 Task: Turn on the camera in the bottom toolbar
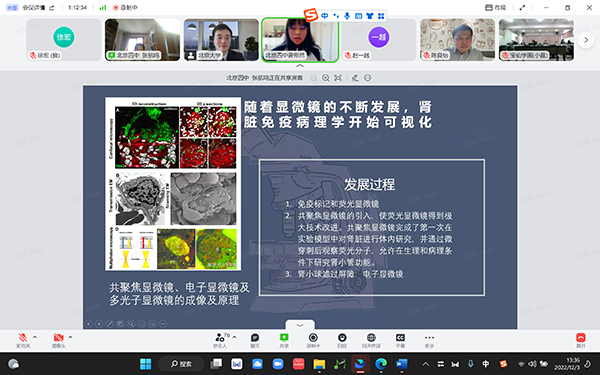59,340
